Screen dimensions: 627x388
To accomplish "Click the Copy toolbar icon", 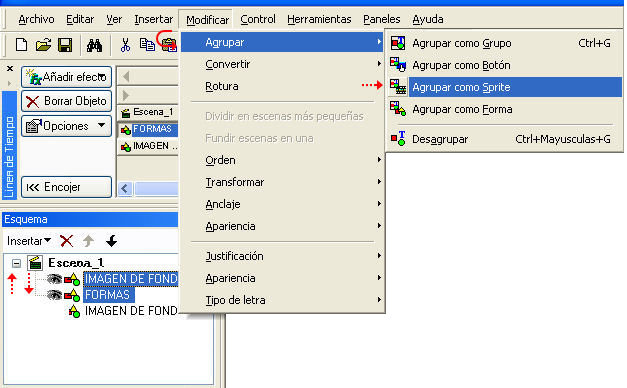I will point(147,45).
